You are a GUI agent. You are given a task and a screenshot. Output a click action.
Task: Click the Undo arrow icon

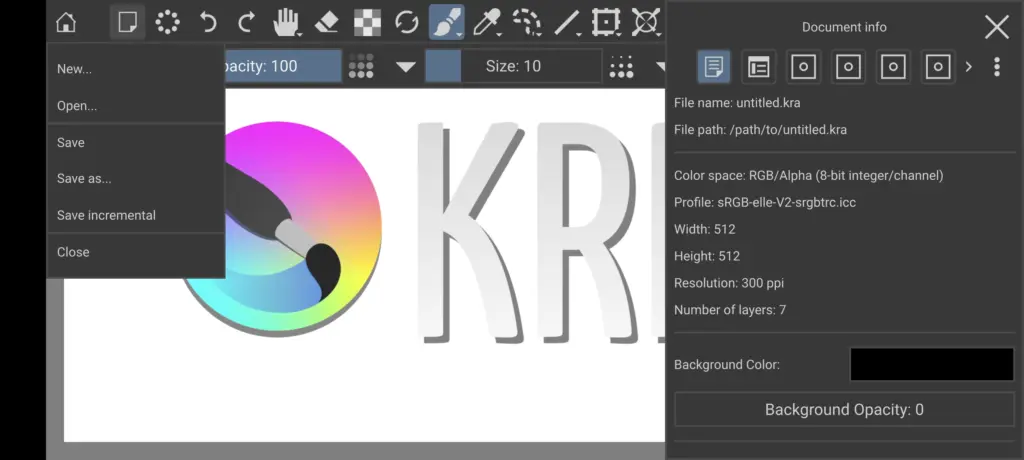click(x=208, y=22)
